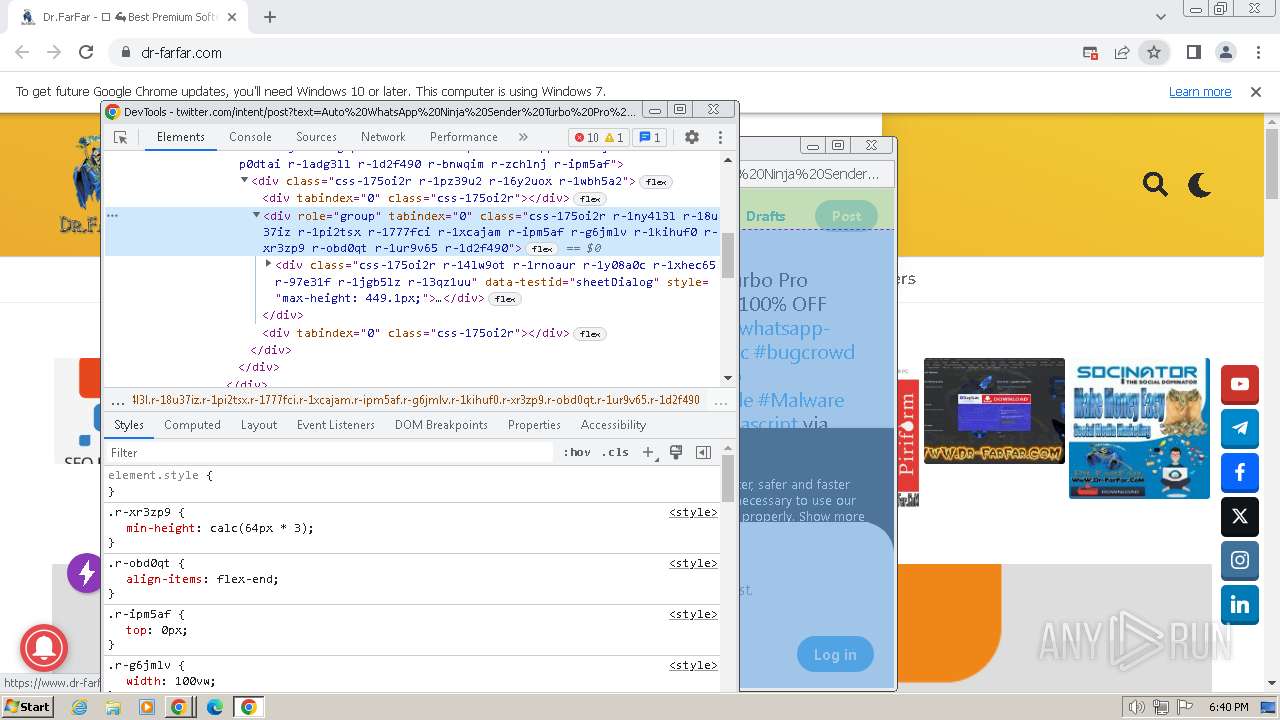Viewport: 1280px width, 720px height.
Task: Open Chrome side panel icon
Action: pyautogui.click(x=1193, y=52)
